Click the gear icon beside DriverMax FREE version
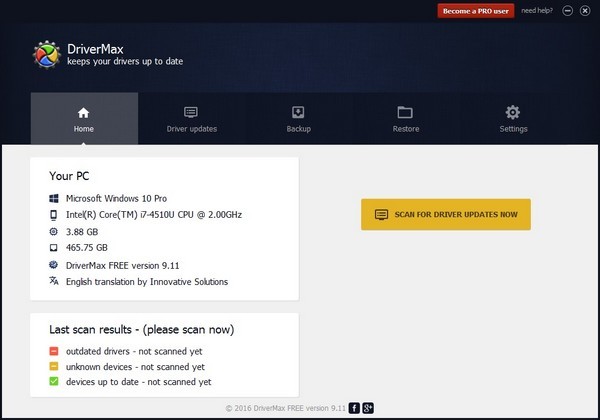 [54, 265]
